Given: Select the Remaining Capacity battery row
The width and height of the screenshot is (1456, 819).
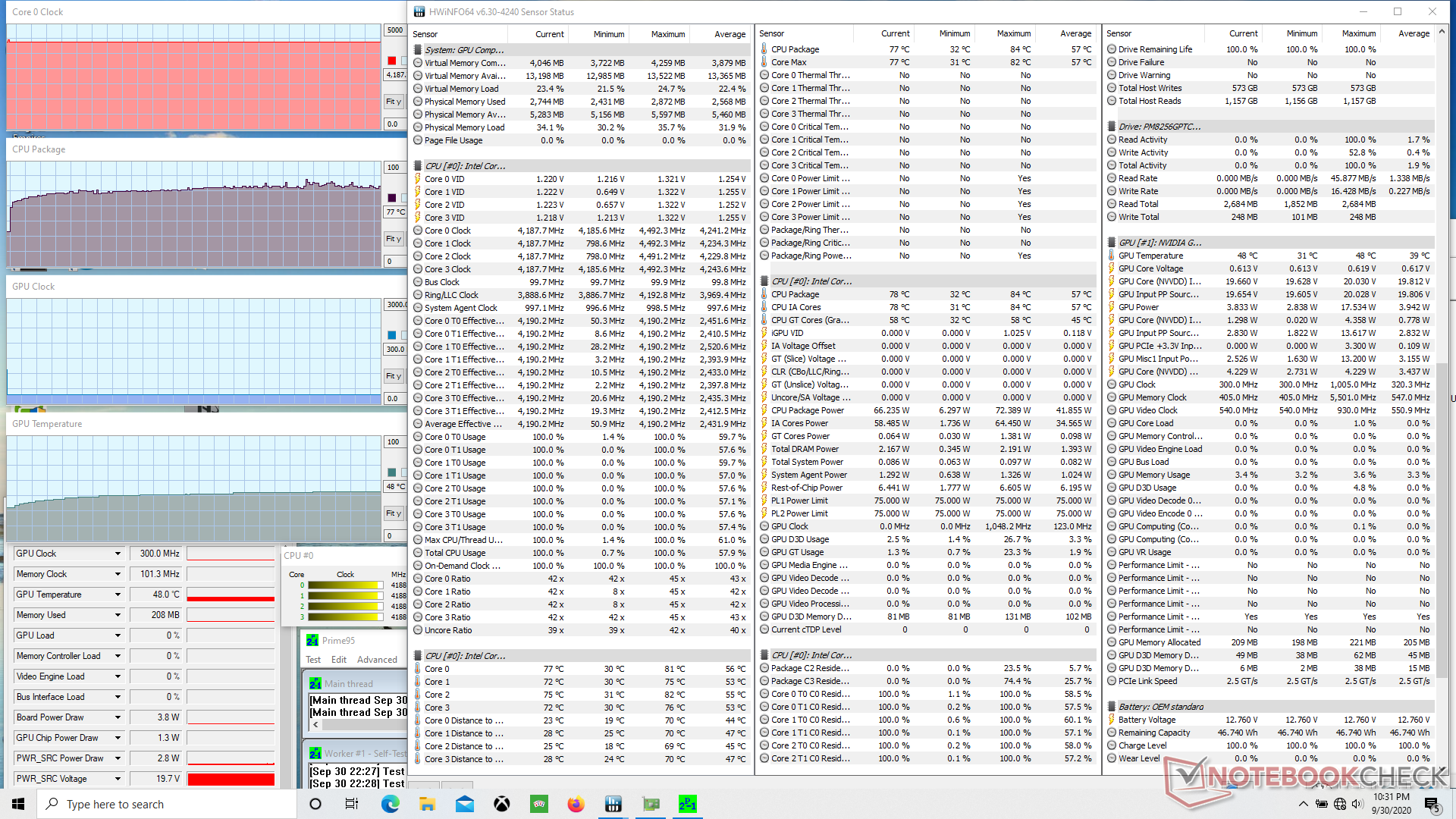Looking at the screenshot, I should pos(1270,733).
